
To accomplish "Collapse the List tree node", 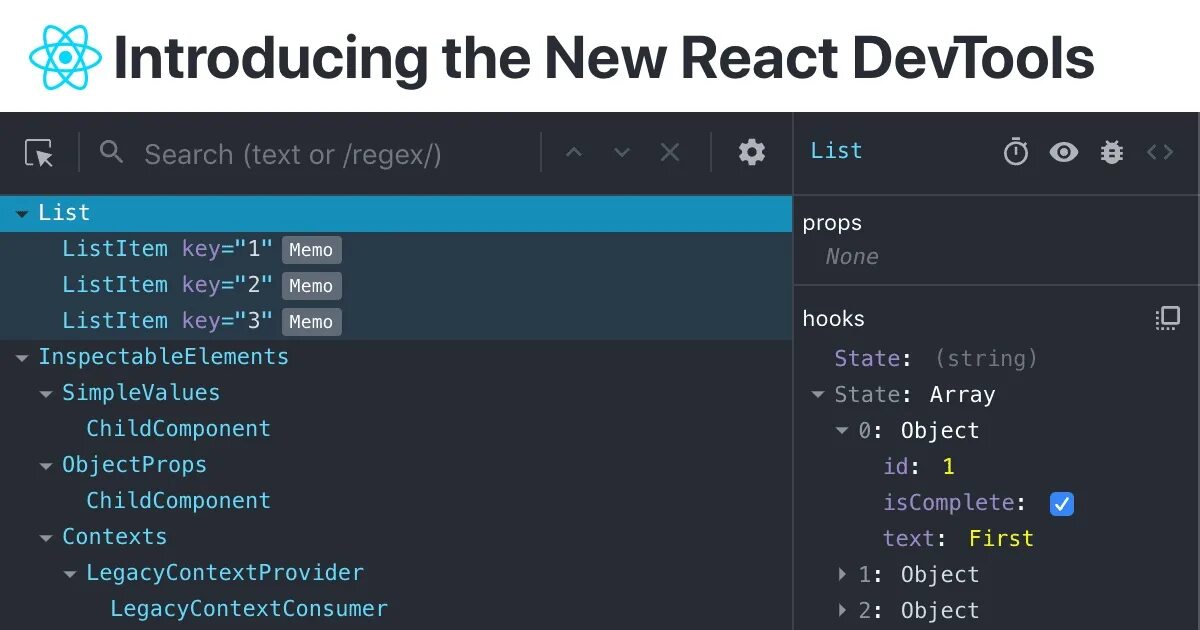I will (x=22, y=214).
